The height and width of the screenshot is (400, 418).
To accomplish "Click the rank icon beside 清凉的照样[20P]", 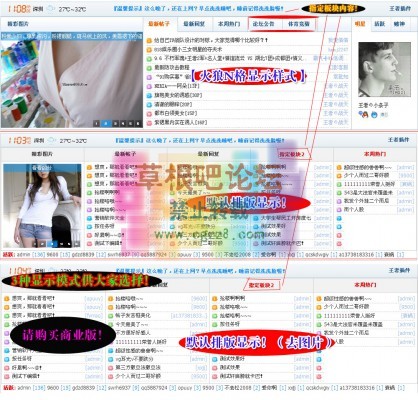I will click(x=149, y=105).
